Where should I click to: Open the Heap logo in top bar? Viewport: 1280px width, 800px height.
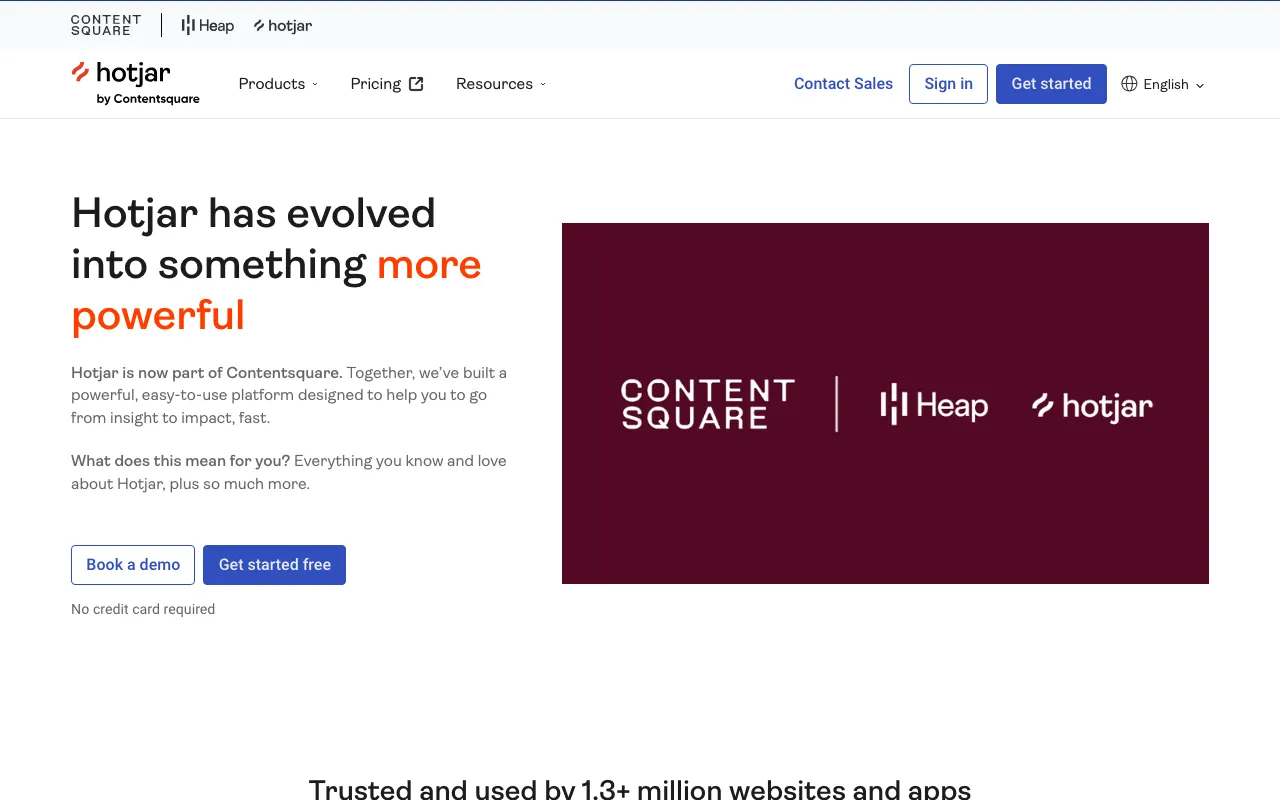(208, 25)
